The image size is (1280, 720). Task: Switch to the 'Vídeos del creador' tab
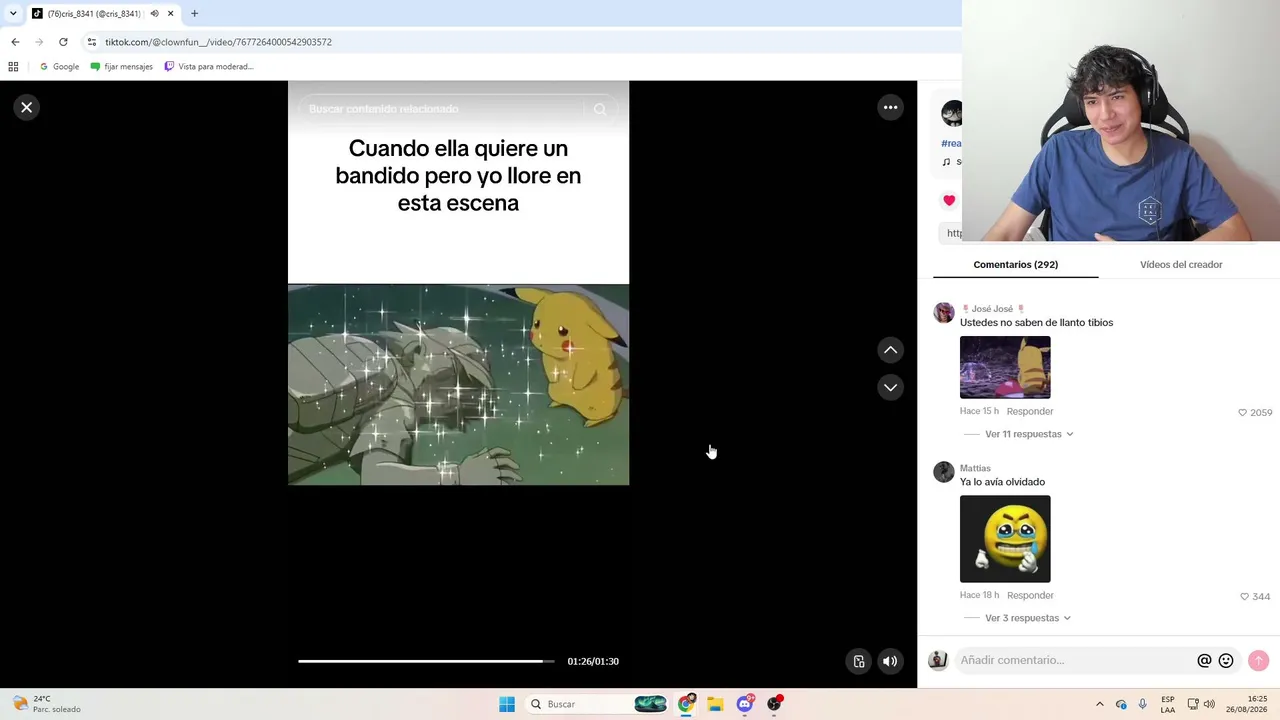point(1181,265)
